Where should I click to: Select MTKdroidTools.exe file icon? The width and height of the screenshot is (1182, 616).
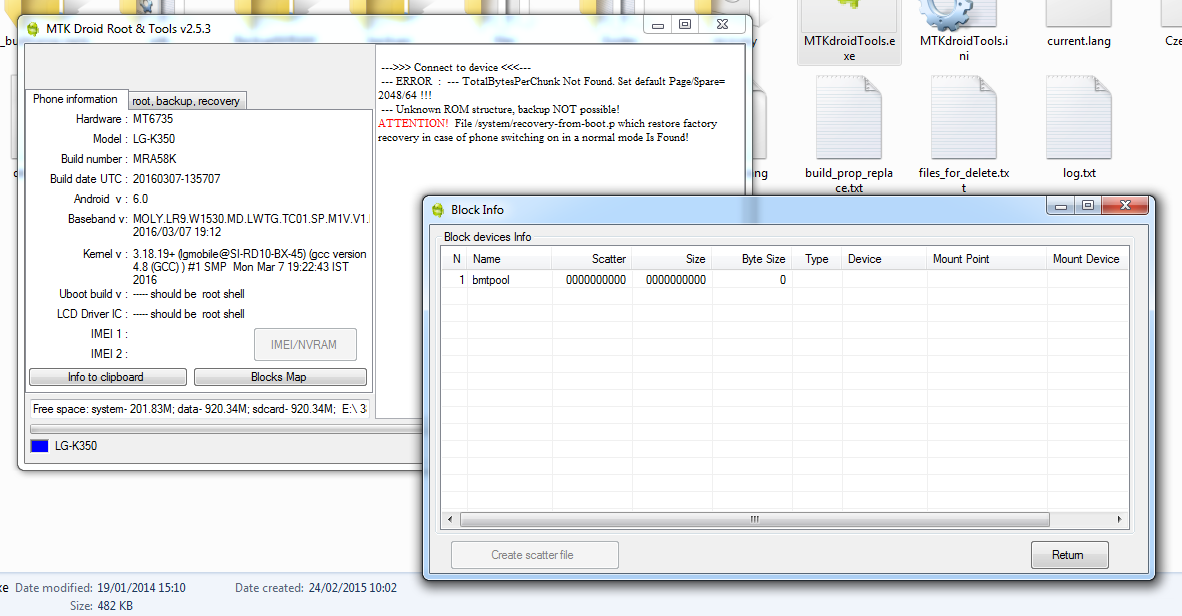coord(849,32)
